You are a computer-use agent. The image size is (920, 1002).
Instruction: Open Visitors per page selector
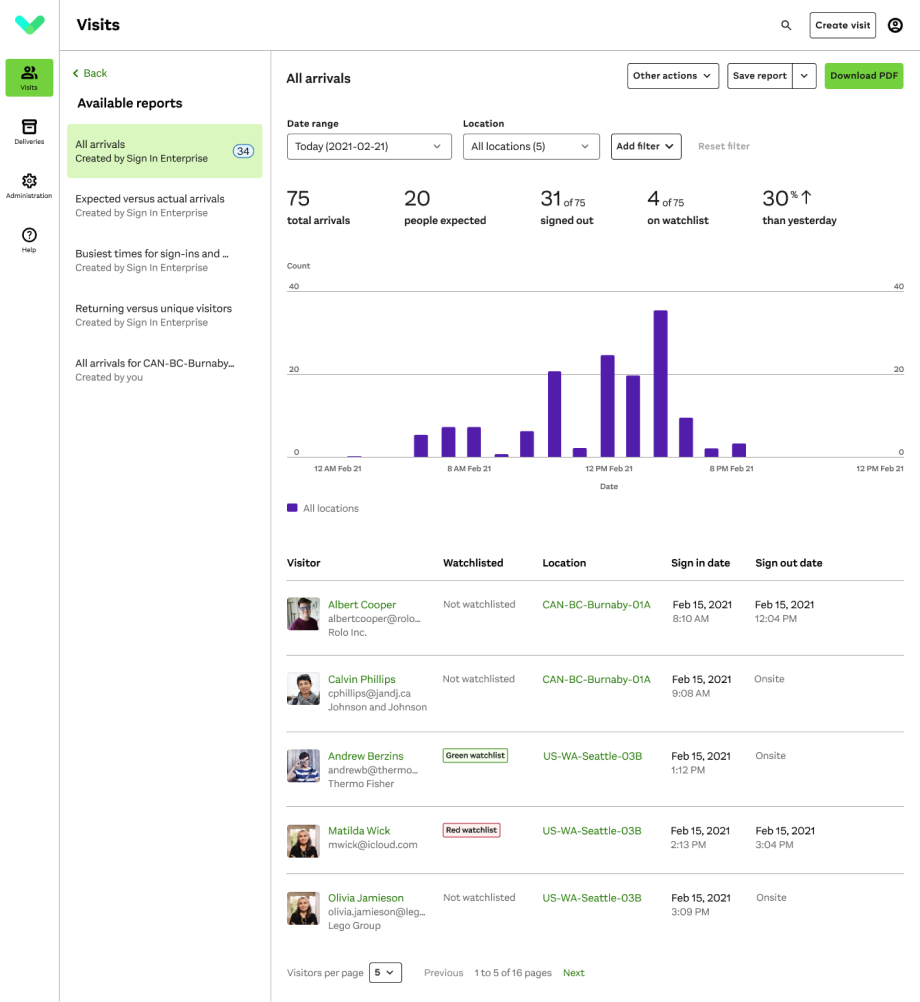point(385,972)
